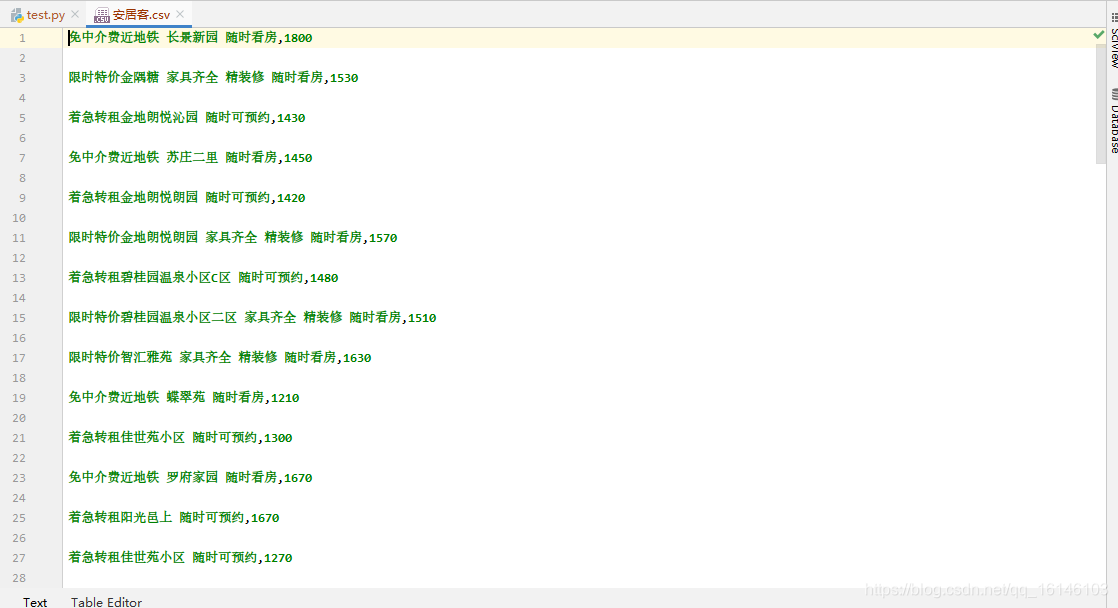Screen dimensions: 1118x608
Task: Click the price value 1480 on line 13
Action: point(324,278)
